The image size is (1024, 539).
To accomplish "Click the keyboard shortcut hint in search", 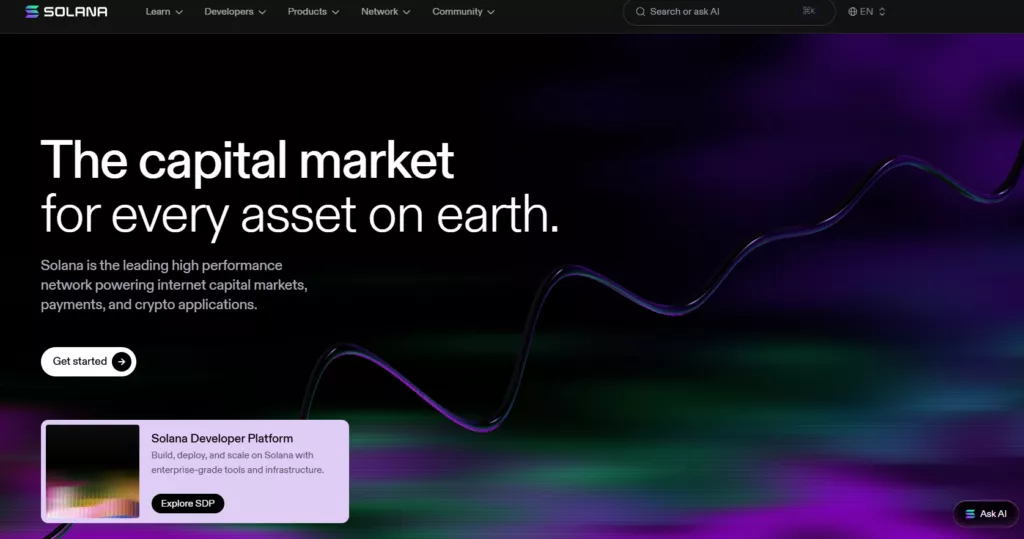I will click(808, 11).
